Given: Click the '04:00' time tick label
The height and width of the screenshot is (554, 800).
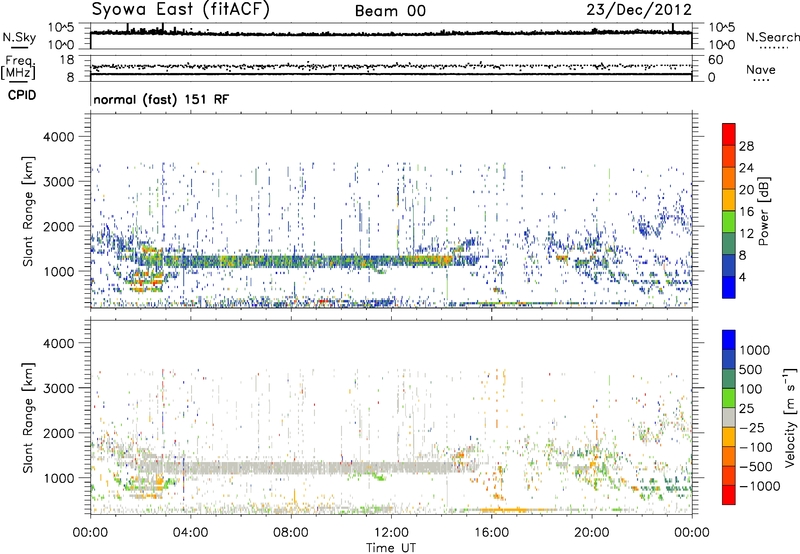Looking at the screenshot, I should 190,533.
